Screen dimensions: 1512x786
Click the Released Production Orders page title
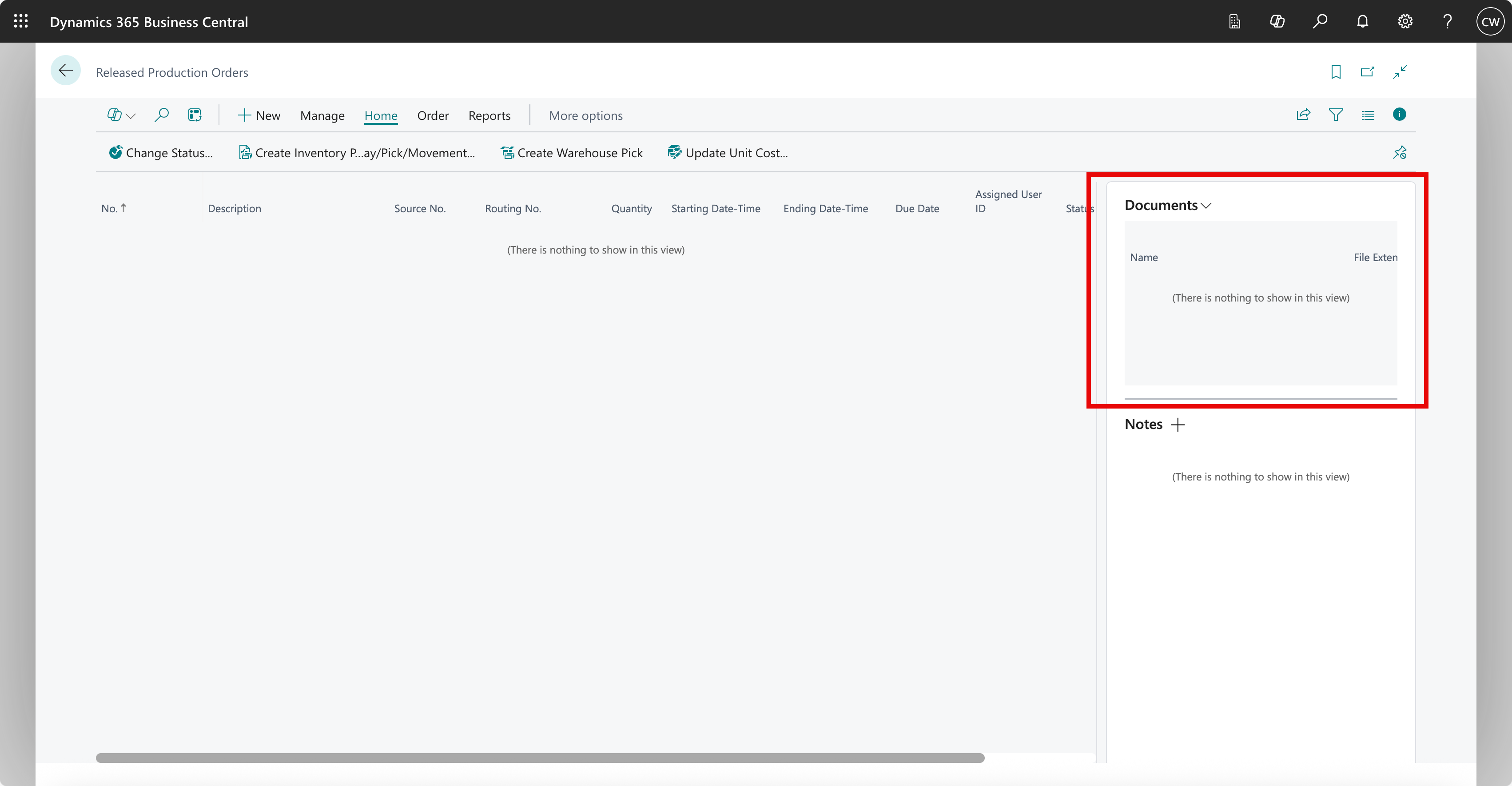pos(172,72)
